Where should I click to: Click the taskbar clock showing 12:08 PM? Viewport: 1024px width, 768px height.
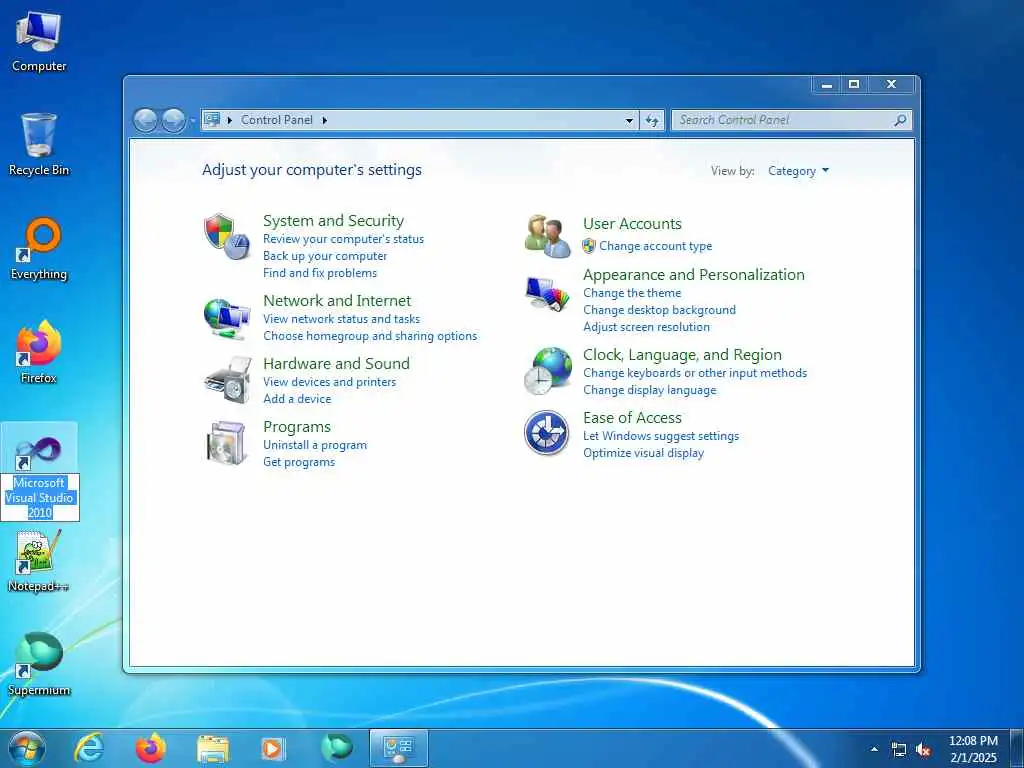pos(973,749)
